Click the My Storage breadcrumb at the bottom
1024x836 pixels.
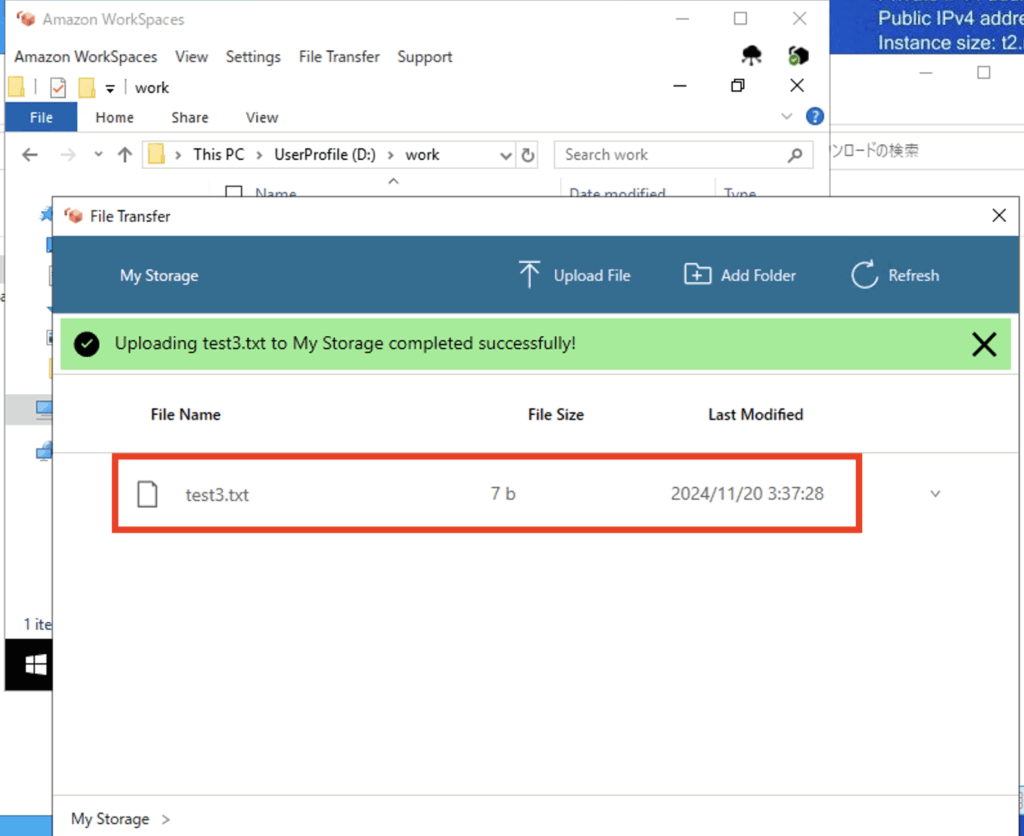pyautogui.click(x=110, y=819)
